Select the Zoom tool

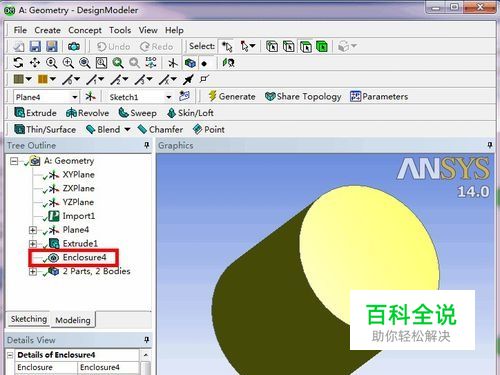51,63
